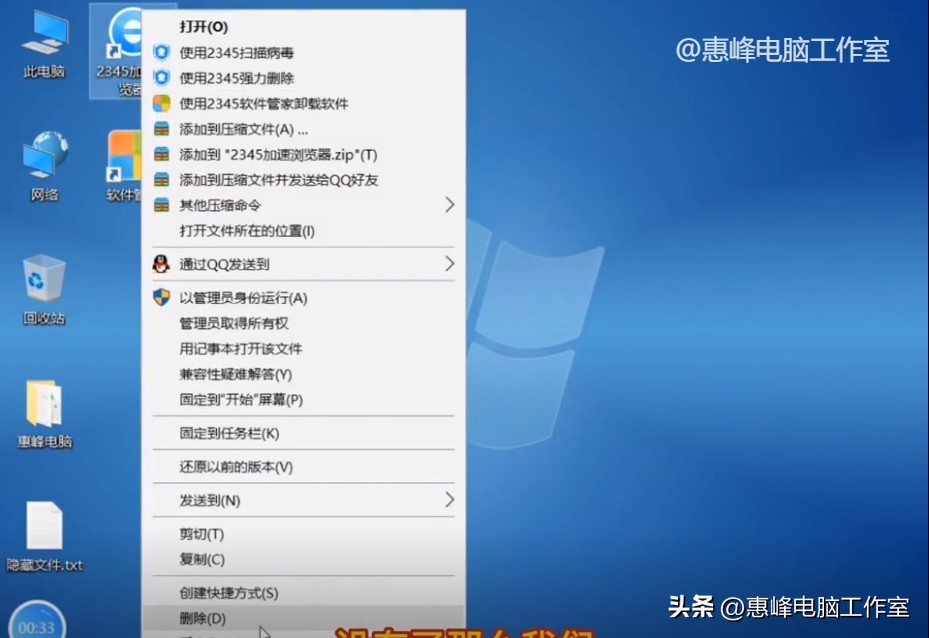Open the 惠峰电脑 folder on the desktop

42,410
